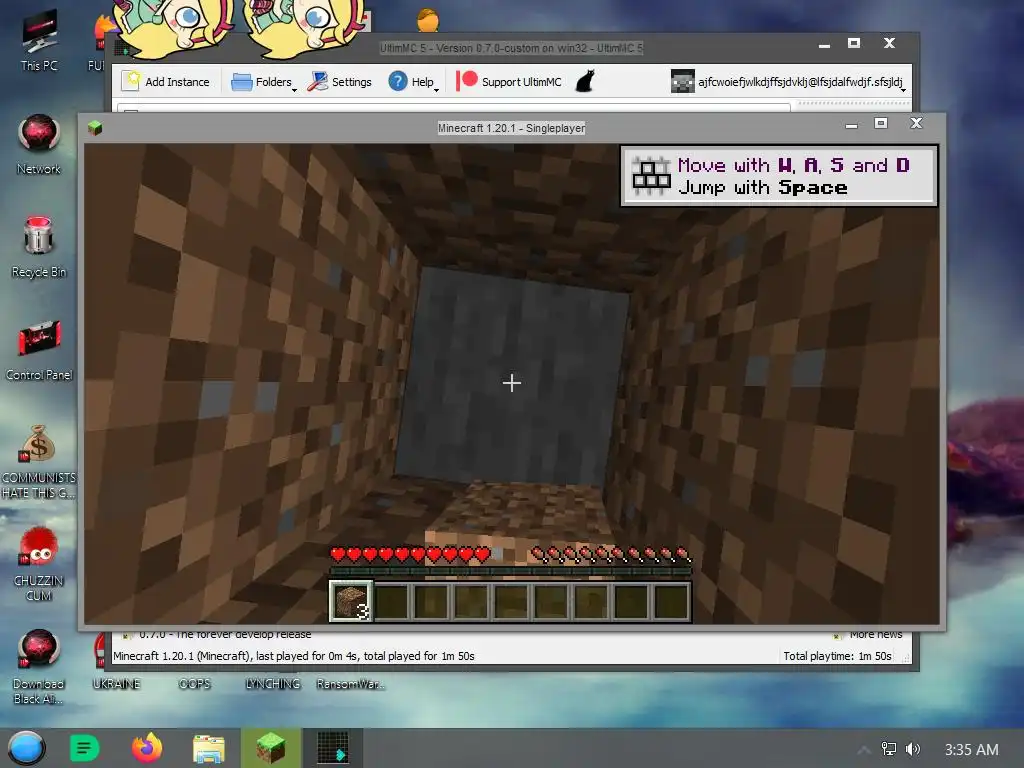Click the volume speaker tray icon
Image resolution: width=1024 pixels, height=768 pixels.
click(913, 749)
